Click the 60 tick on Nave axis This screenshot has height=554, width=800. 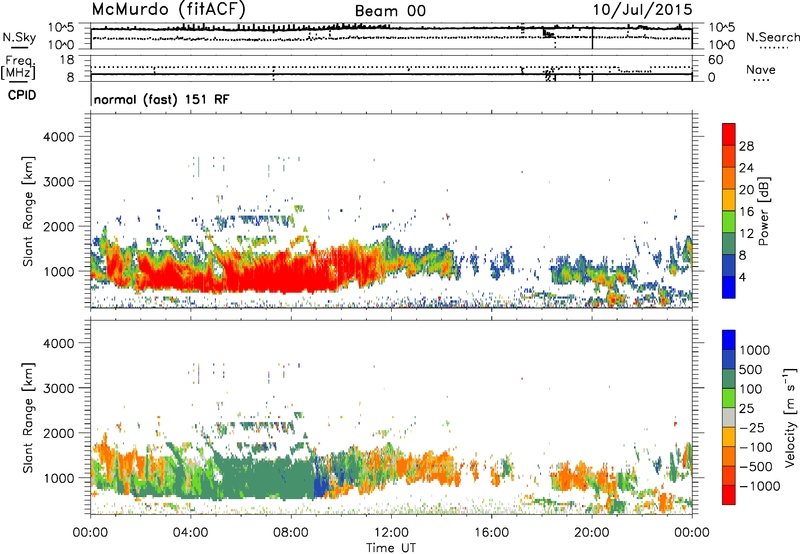(x=716, y=60)
